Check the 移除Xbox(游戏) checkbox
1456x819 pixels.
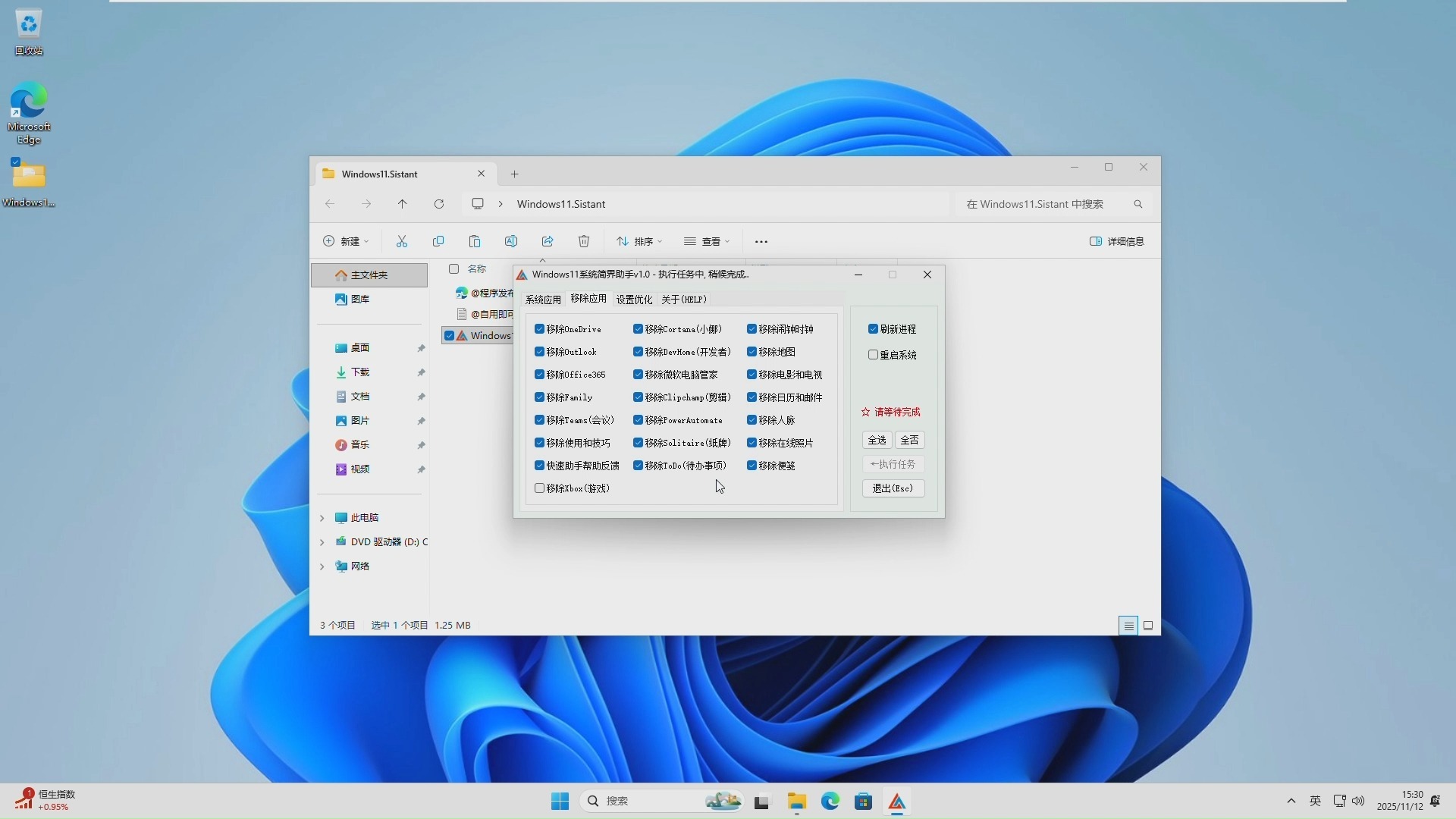[539, 488]
